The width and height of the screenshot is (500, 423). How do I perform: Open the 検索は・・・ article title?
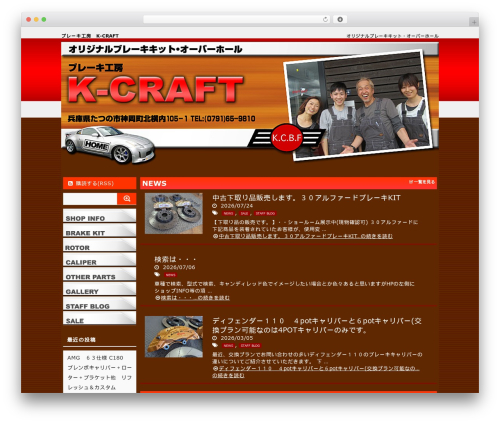point(175,259)
